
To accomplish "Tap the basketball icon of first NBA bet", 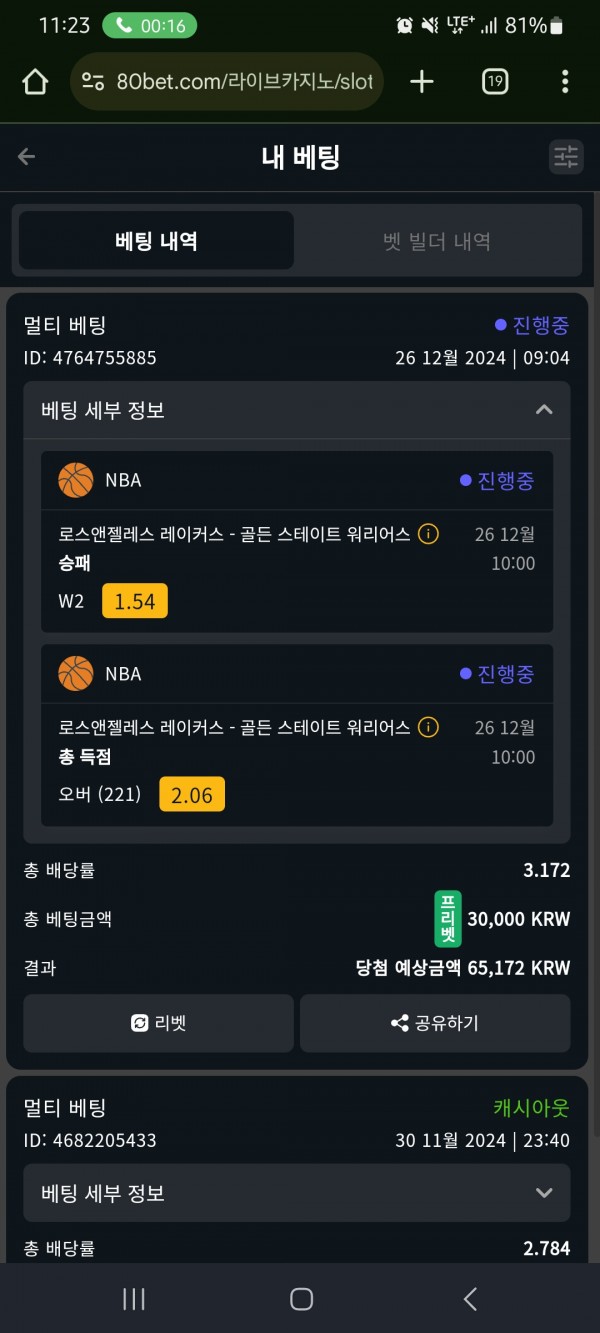I will pos(76,480).
